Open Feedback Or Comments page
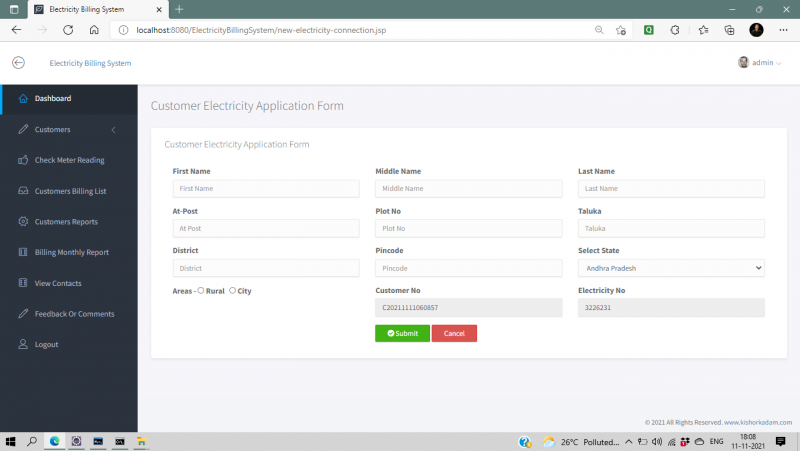Screen dimensions: 800x451 (x=69, y=314)
